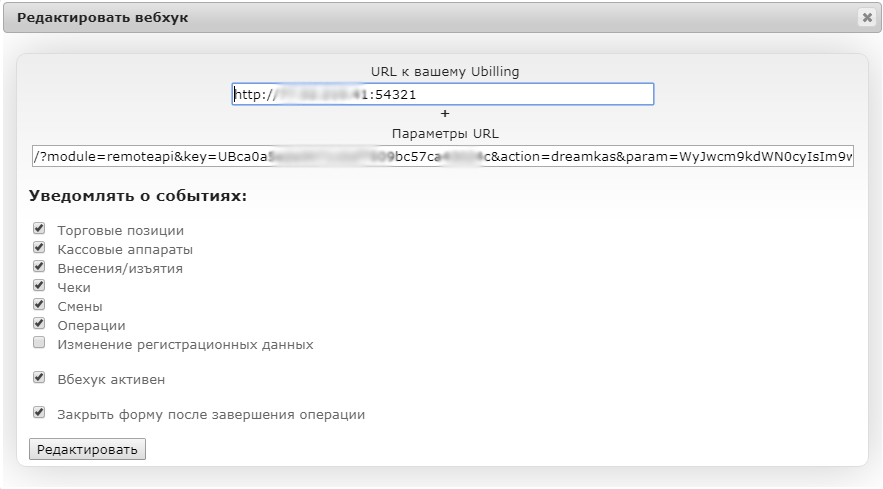Uncheck the Операции checkbox
Image resolution: width=883 pixels, height=489 pixels.
click(x=39, y=324)
